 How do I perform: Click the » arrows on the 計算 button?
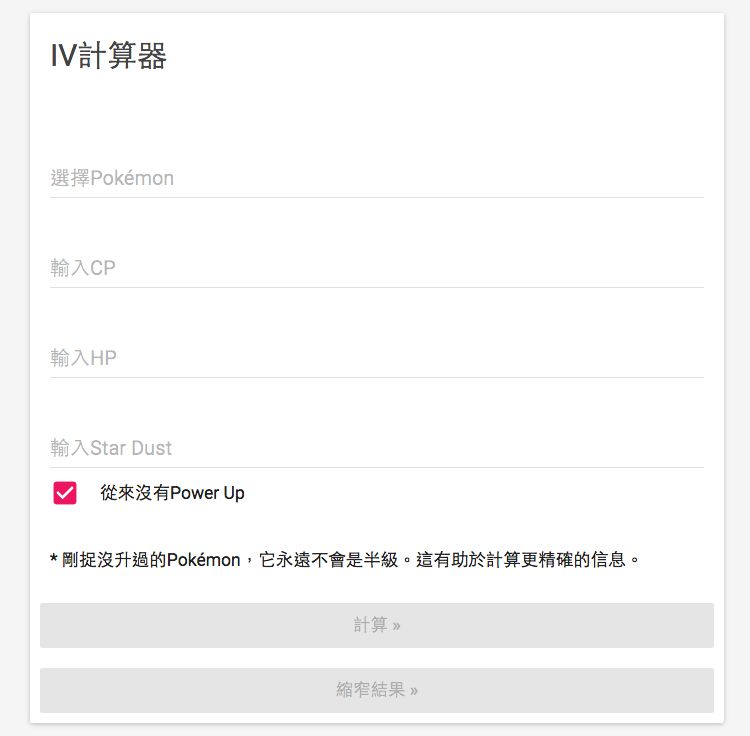click(x=396, y=626)
